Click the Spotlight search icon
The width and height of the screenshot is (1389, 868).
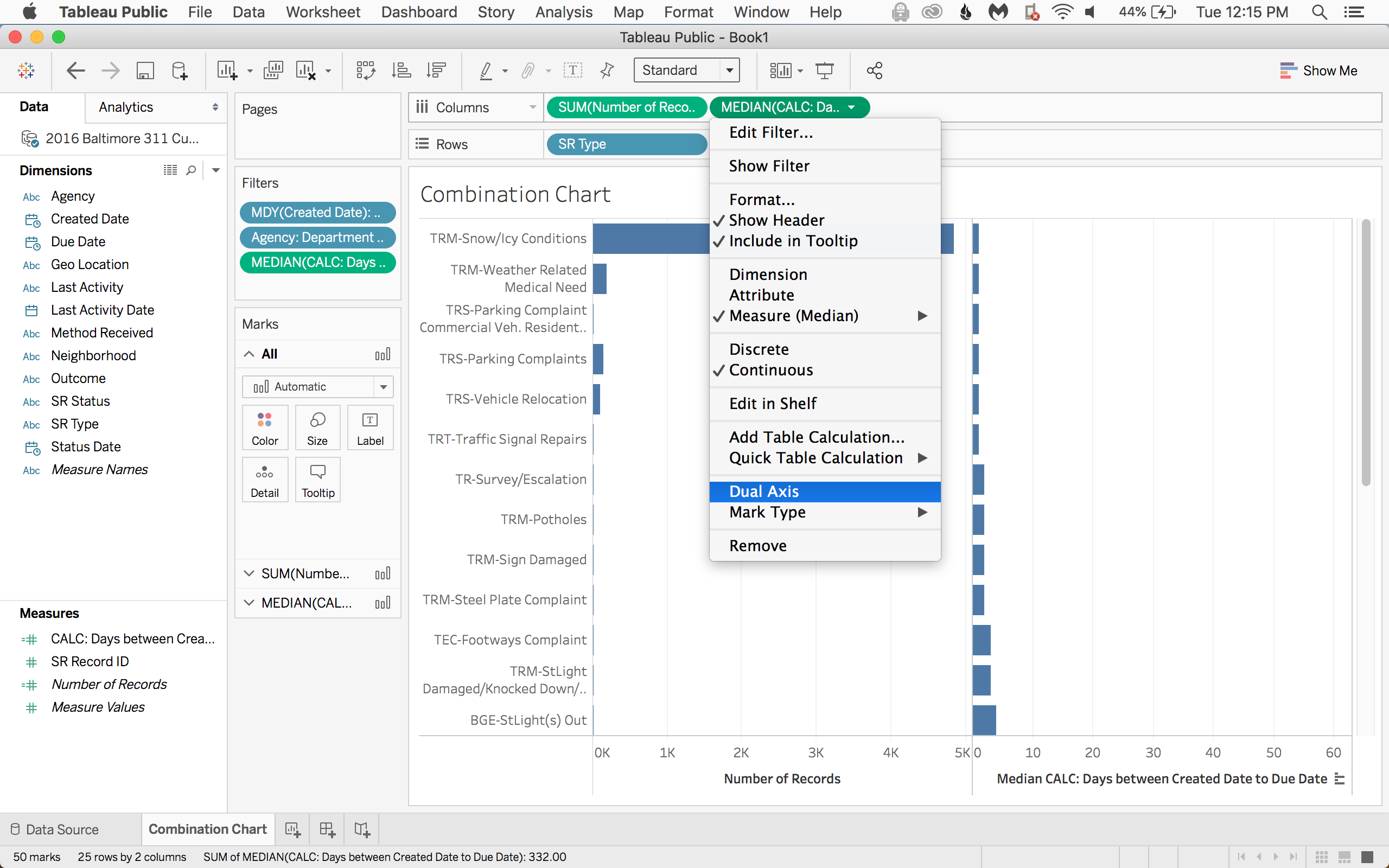click(1319, 12)
